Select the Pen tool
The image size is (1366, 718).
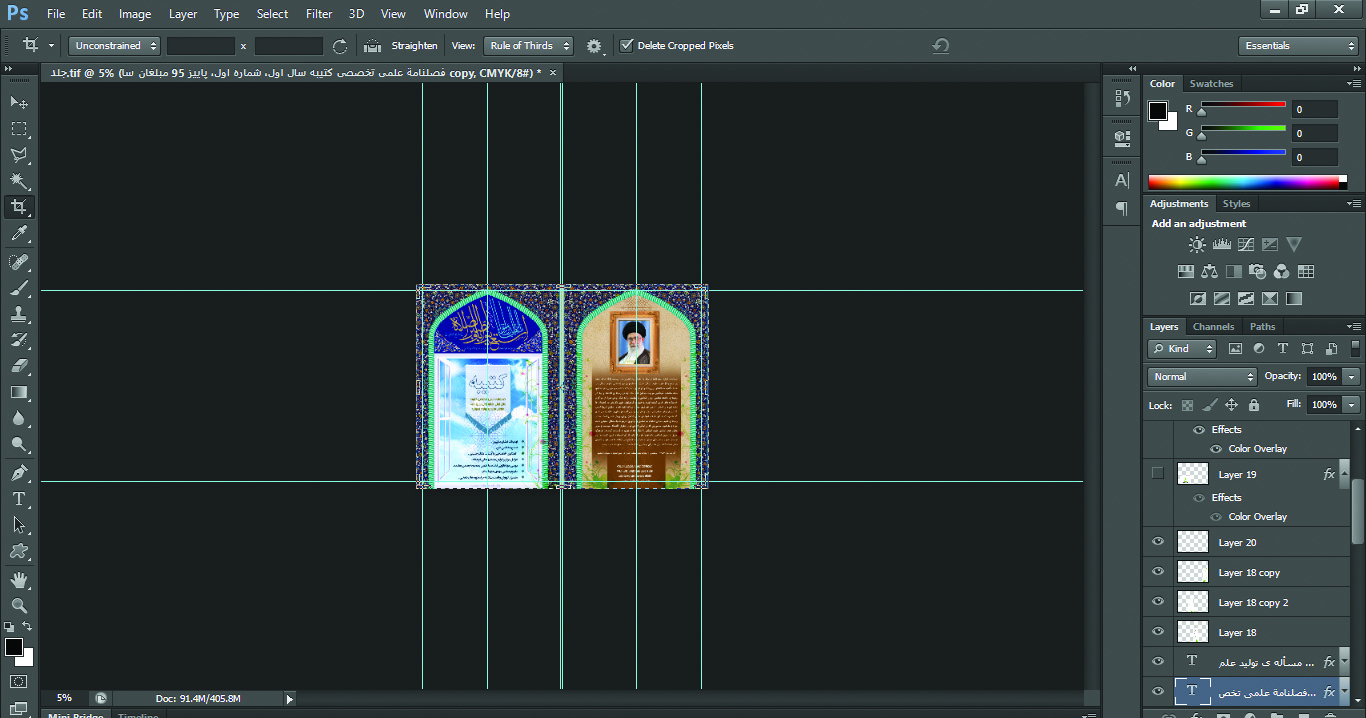(x=19, y=472)
